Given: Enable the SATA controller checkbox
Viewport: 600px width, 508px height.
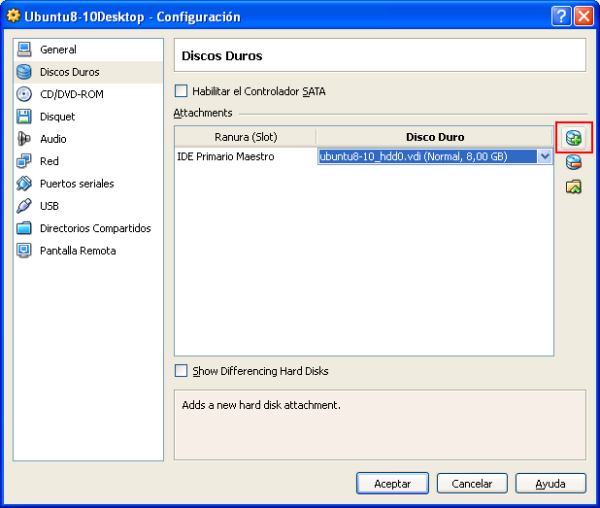Looking at the screenshot, I should tap(181, 91).
